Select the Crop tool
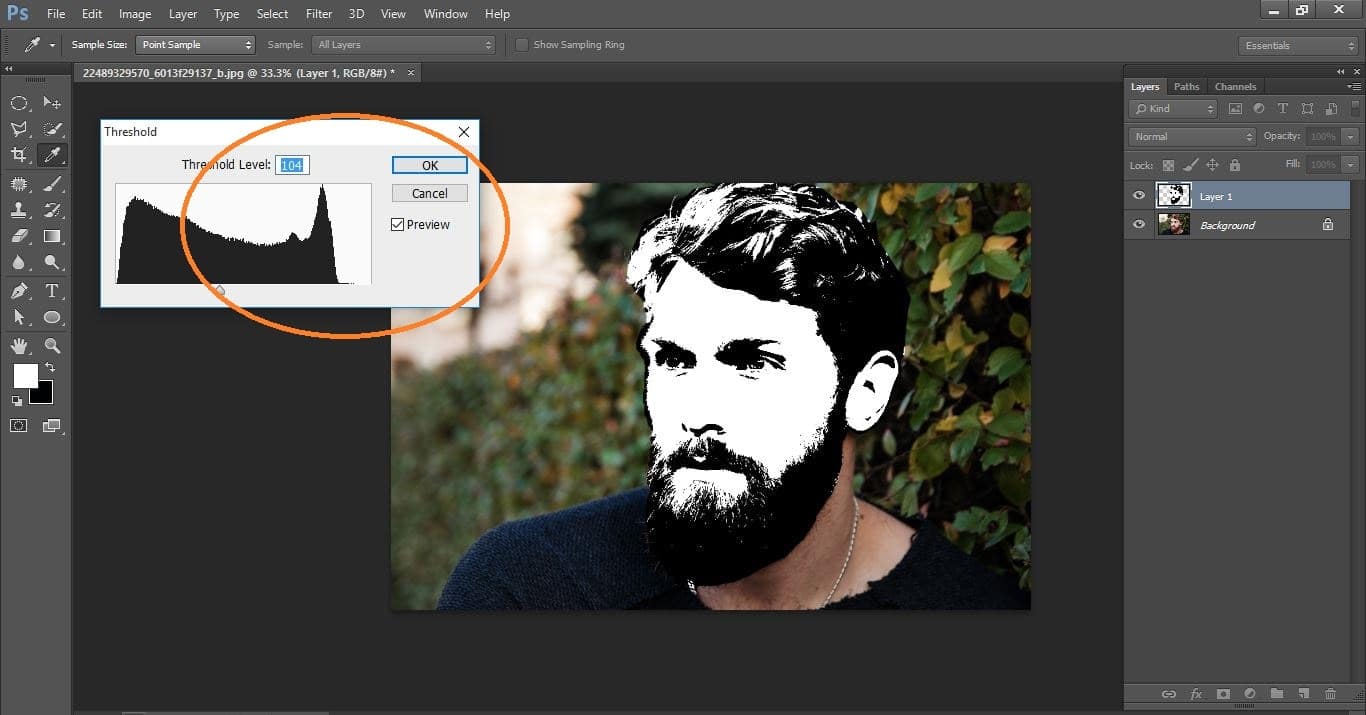 coord(20,156)
